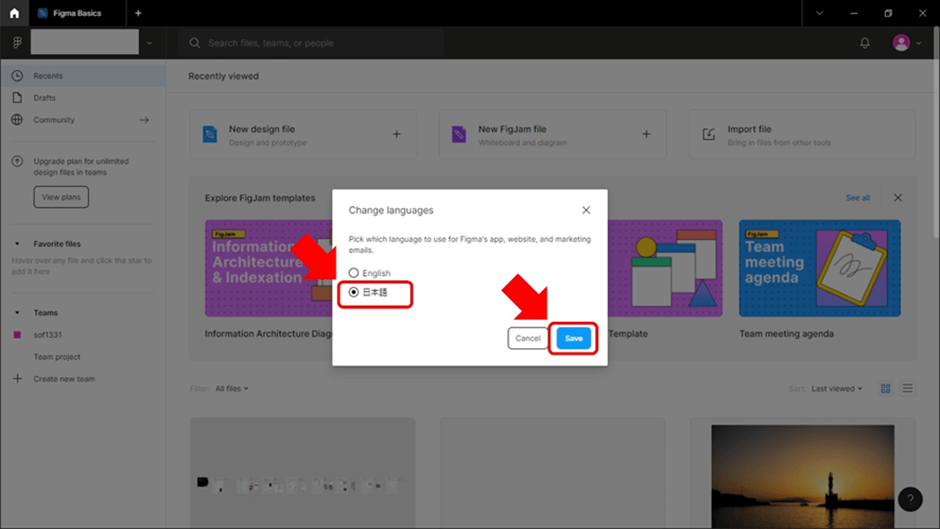The width and height of the screenshot is (940, 529).
Task: Open Drafts in the sidebar
Action: coord(83,98)
